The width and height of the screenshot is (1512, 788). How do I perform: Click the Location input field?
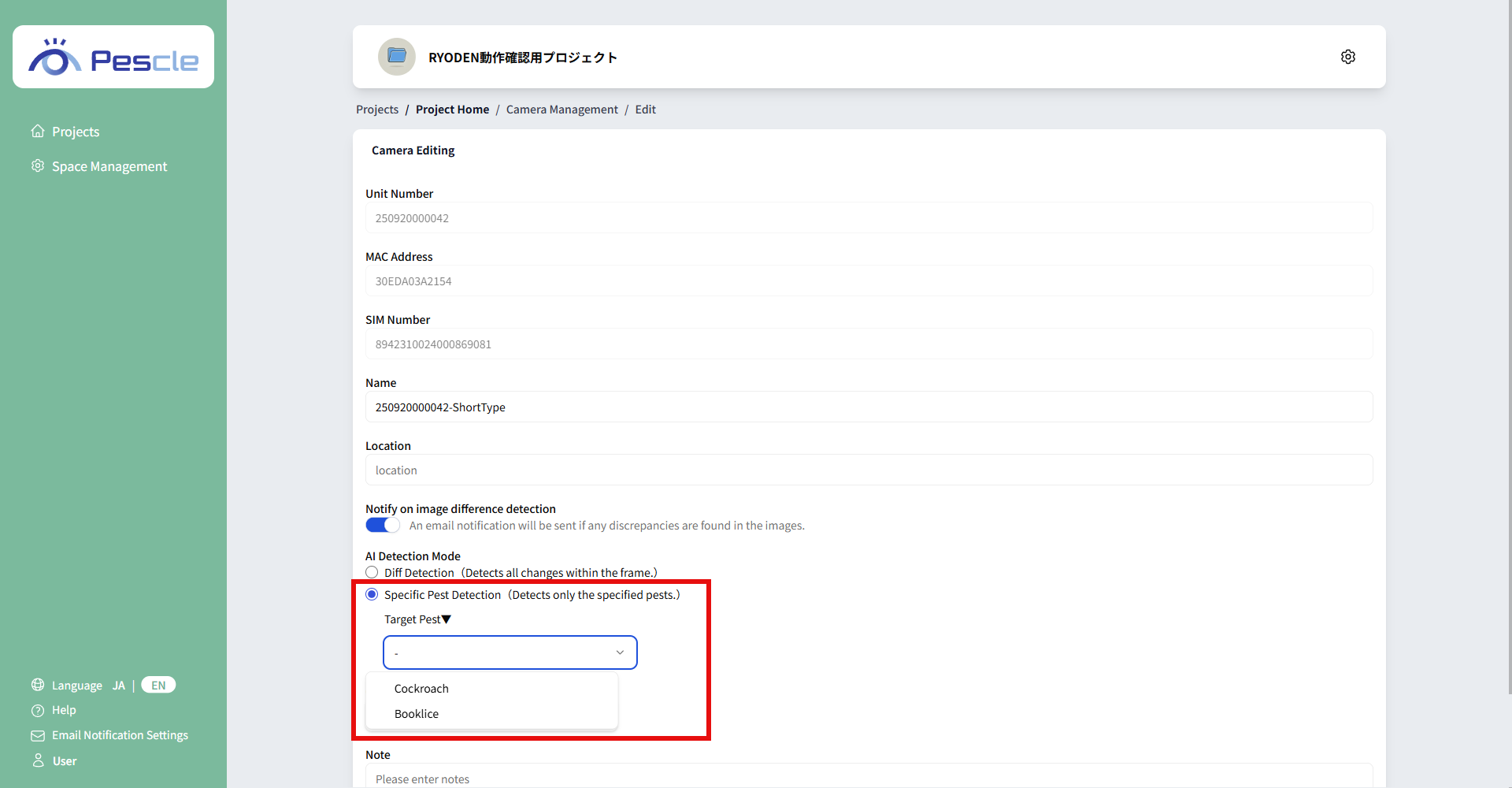[x=869, y=470]
